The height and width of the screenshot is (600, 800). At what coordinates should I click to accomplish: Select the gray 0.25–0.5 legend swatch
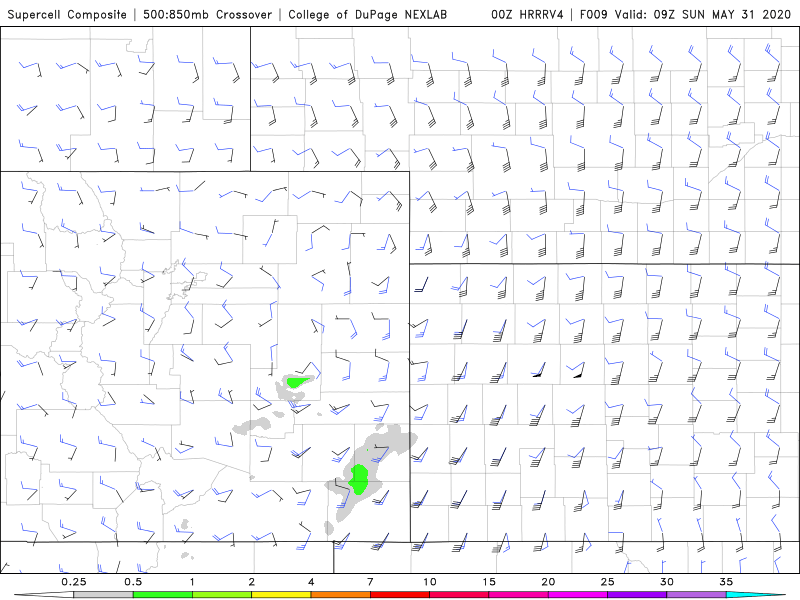point(103,595)
